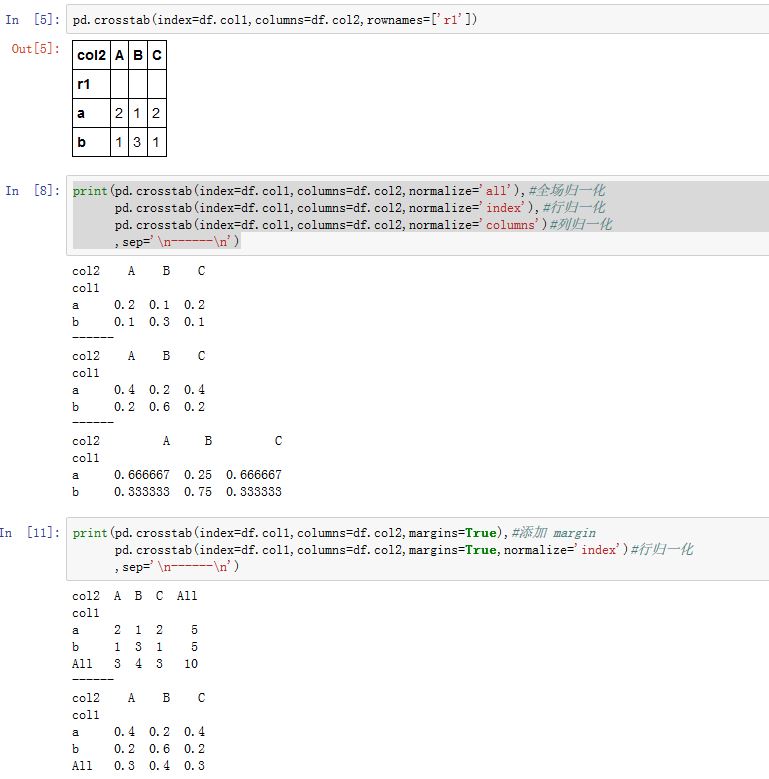
Task: Click value 3 in row b of table
Action: point(138,143)
